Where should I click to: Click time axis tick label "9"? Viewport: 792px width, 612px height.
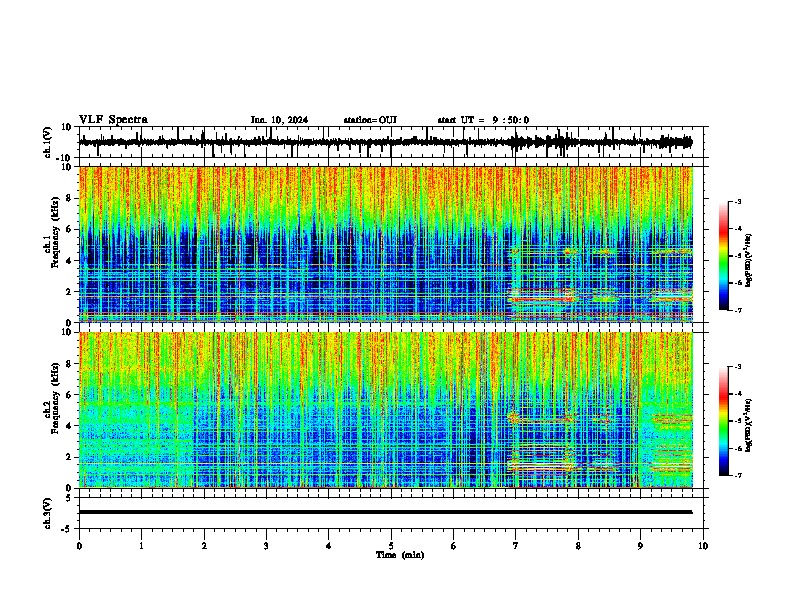(x=640, y=546)
